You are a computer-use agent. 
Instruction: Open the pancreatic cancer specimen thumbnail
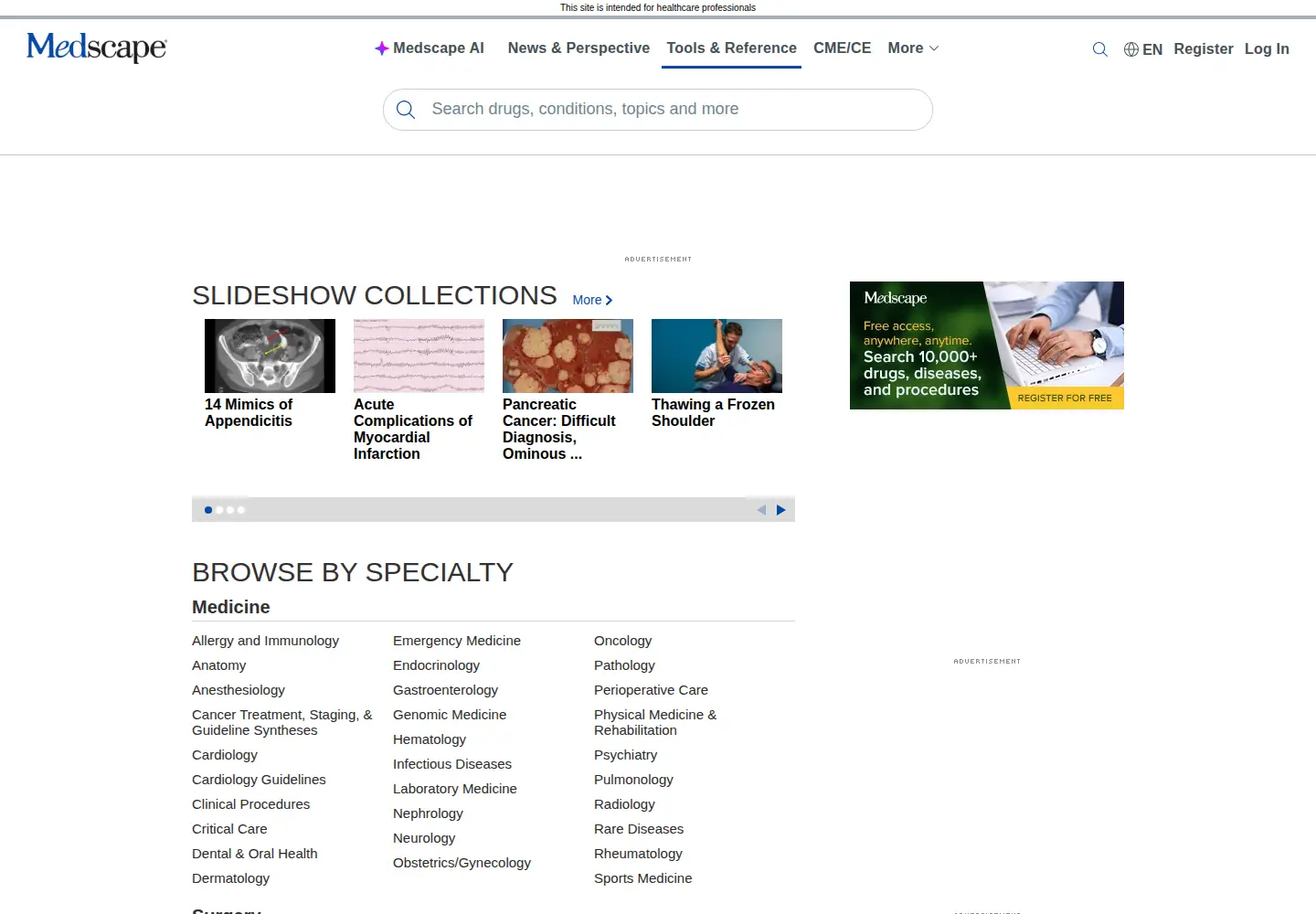[x=568, y=356]
